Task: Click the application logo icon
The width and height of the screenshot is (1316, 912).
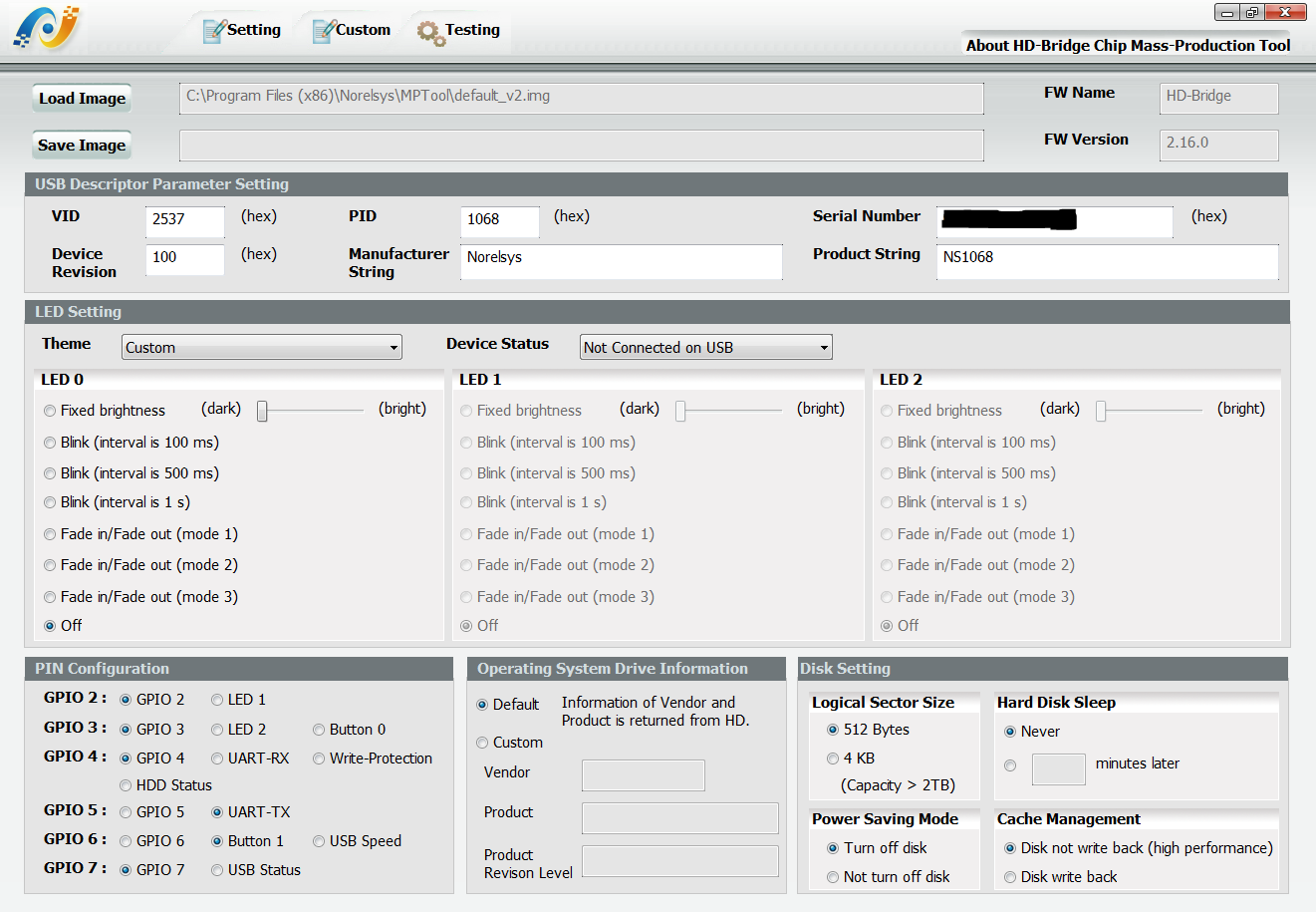Action: (x=46, y=27)
